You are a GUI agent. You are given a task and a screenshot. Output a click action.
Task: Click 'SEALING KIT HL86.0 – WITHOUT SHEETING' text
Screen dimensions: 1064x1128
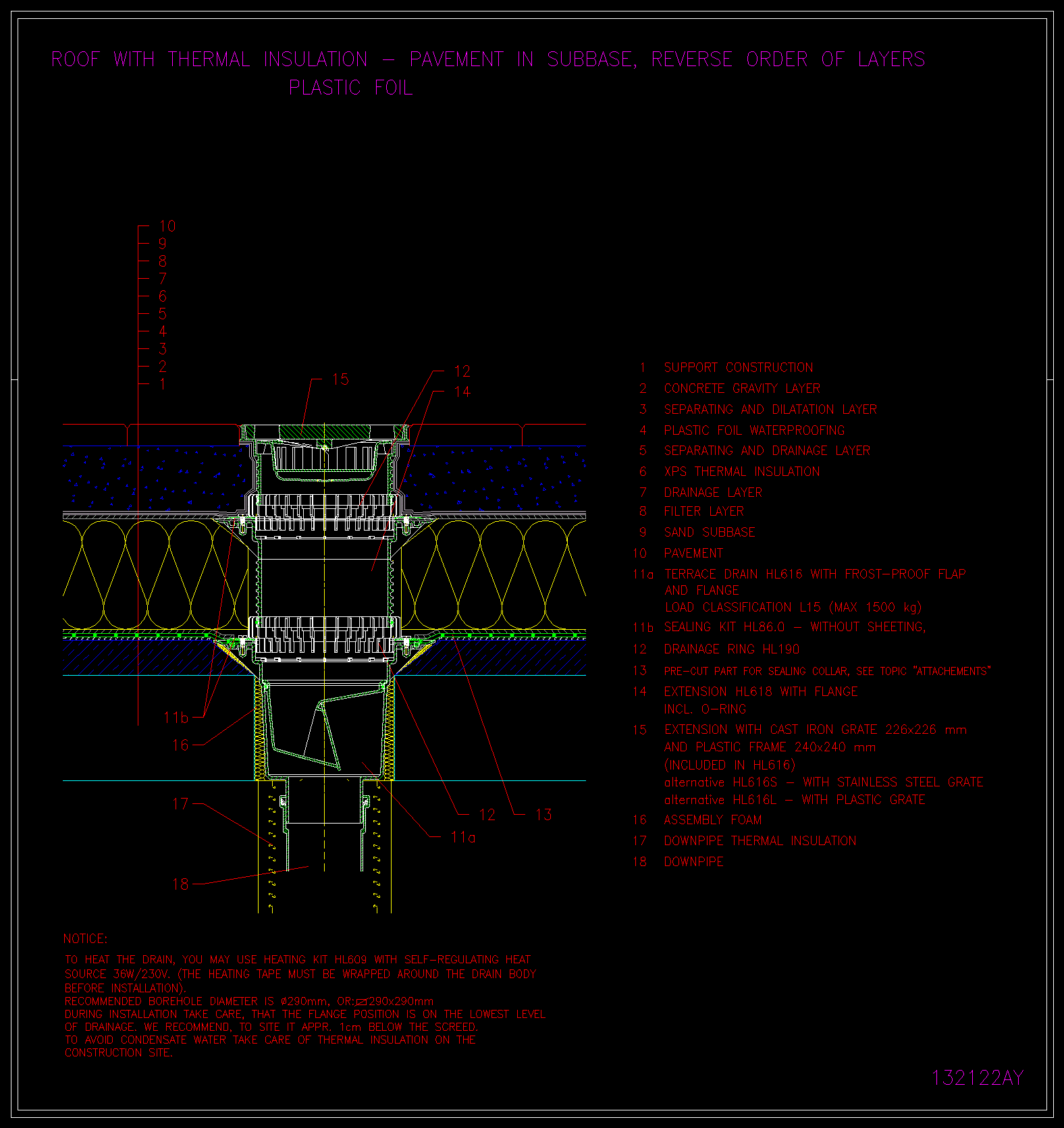[795, 627]
